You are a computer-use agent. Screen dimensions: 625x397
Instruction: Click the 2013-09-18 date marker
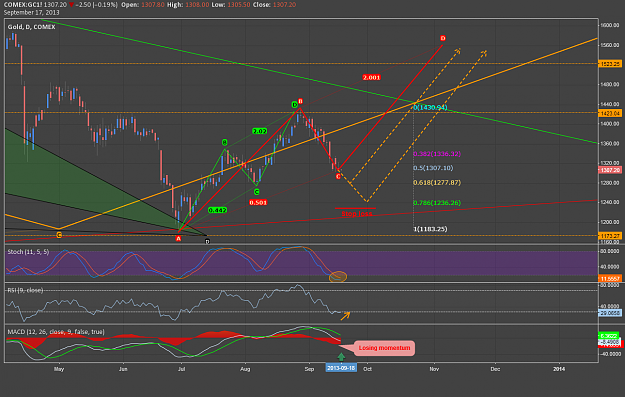341,368
